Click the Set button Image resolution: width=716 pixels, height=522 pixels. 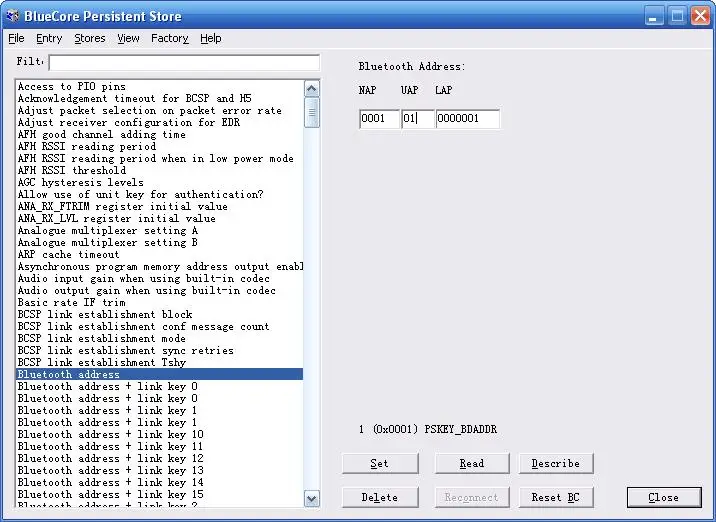tap(379, 464)
